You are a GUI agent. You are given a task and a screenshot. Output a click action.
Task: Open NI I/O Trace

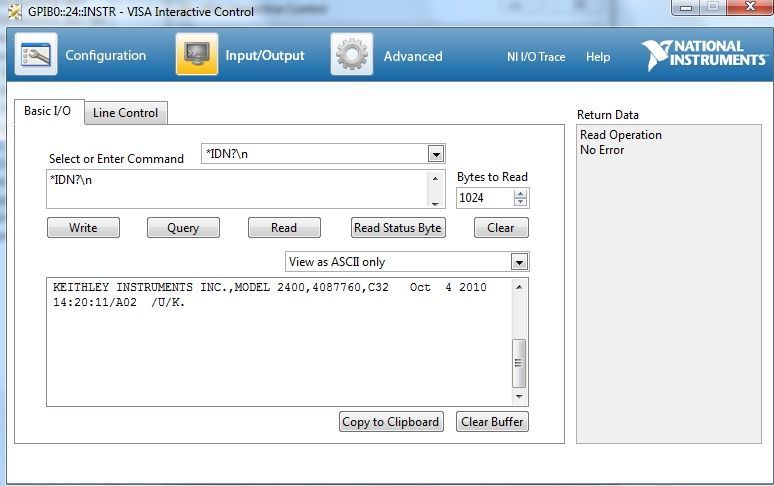(x=536, y=57)
